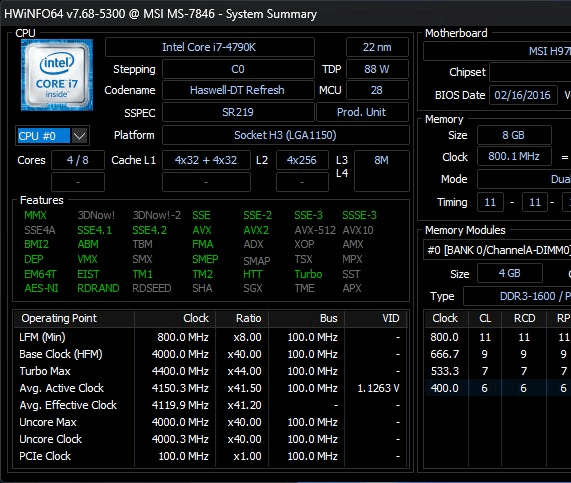Select the 400.0 memory timing row
This screenshot has height=483, width=571.
point(497,388)
